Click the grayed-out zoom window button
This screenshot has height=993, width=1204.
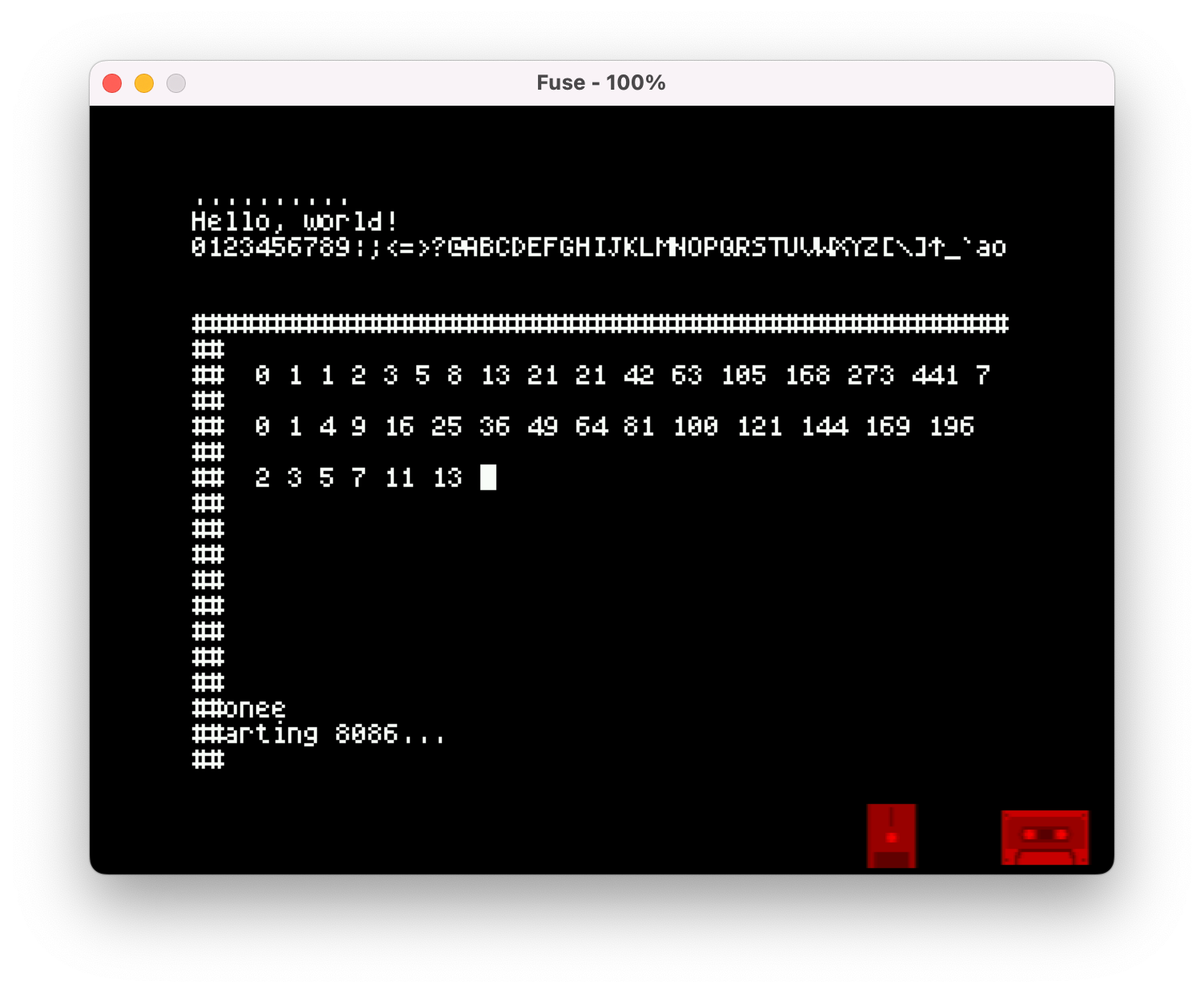pyautogui.click(x=176, y=83)
